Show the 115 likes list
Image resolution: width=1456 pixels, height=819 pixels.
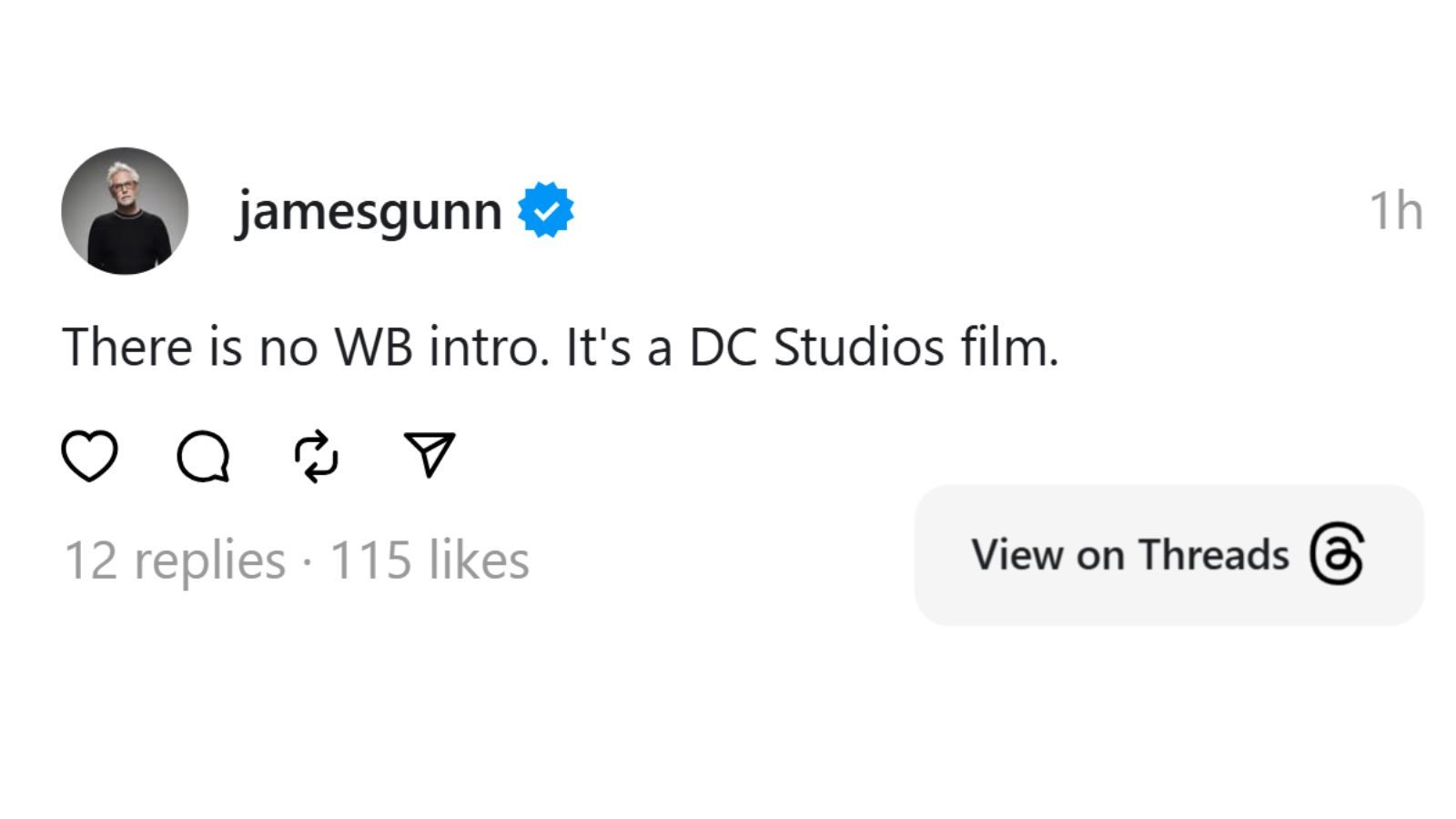(x=429, y=560)
